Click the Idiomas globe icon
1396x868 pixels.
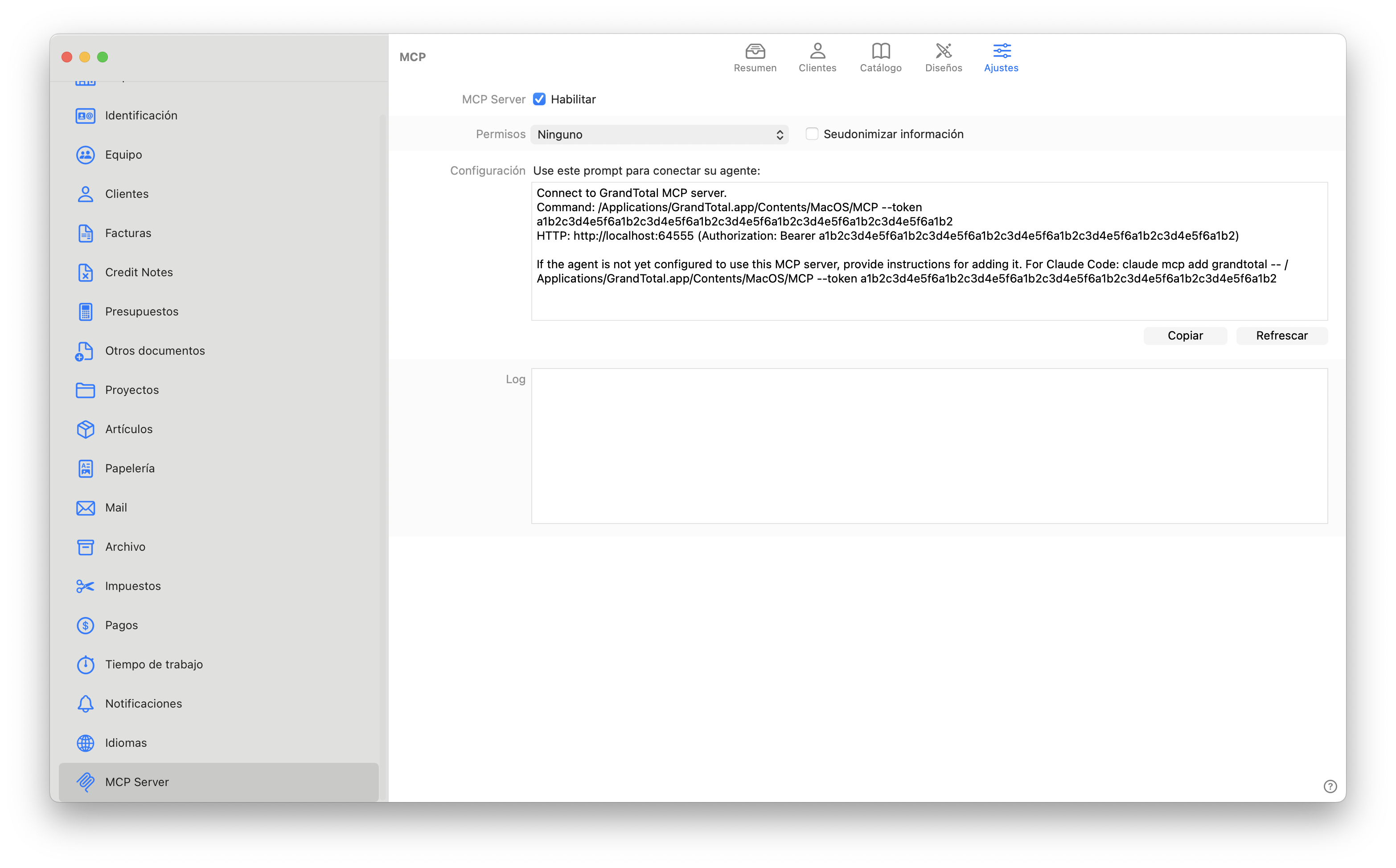[x=86, y=743]
